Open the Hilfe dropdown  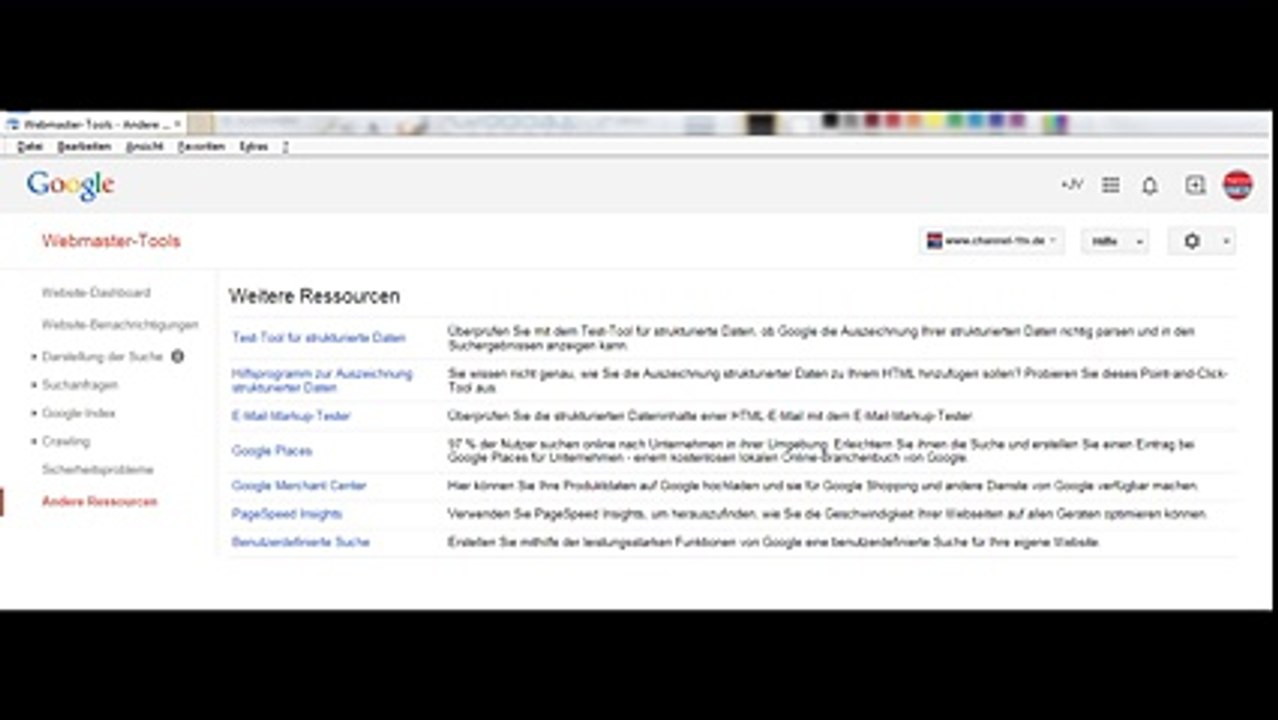1115,241
